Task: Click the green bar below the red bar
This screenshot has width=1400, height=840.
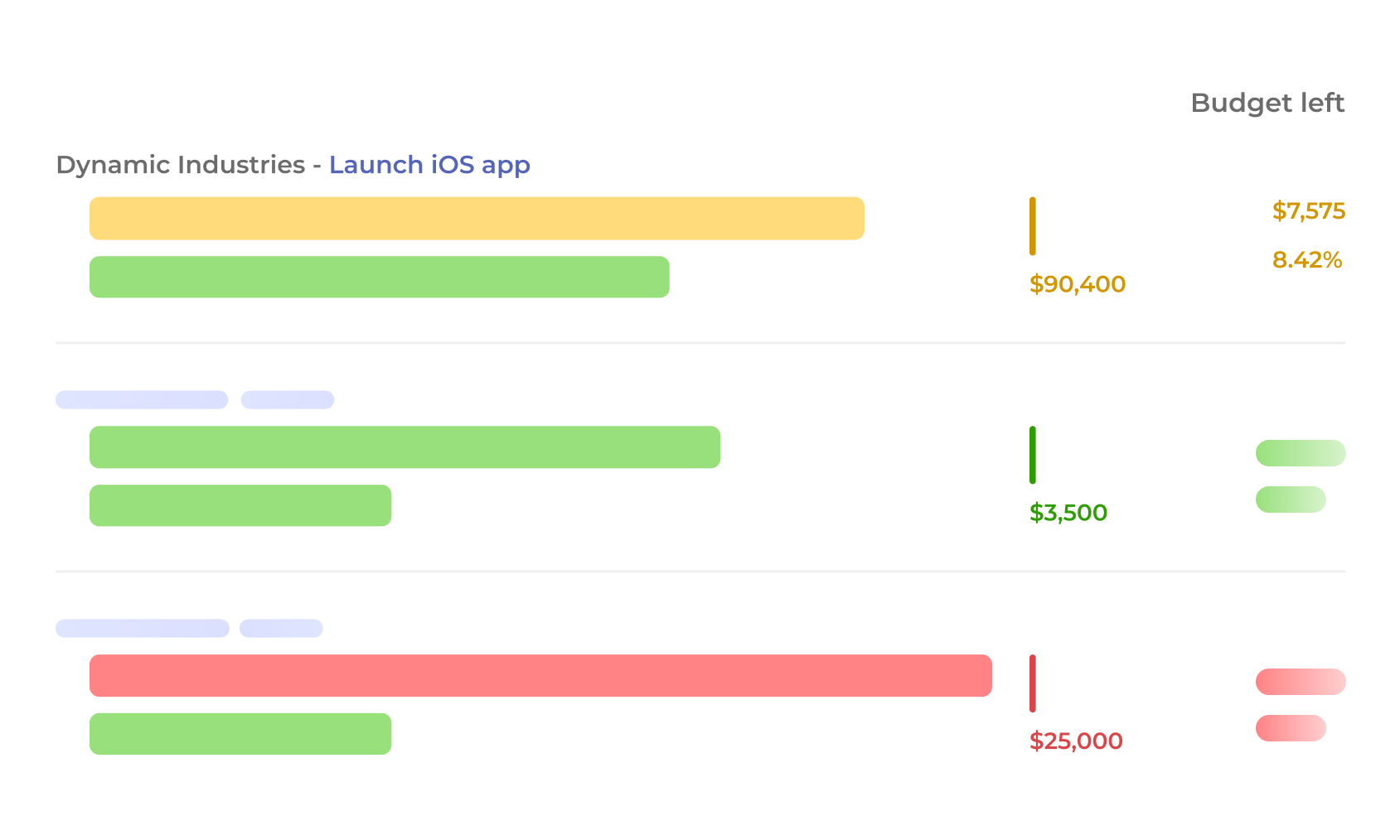Action: pos(240,734)
